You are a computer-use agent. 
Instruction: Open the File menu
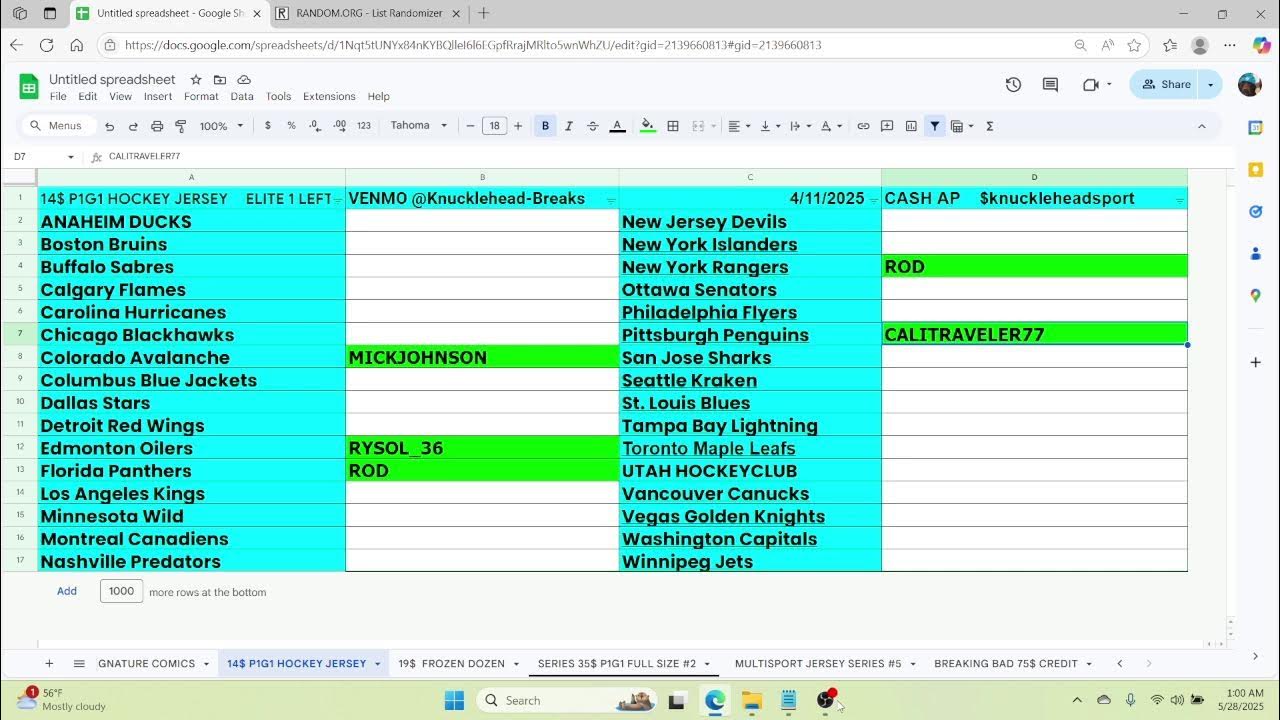coord(58,97)
